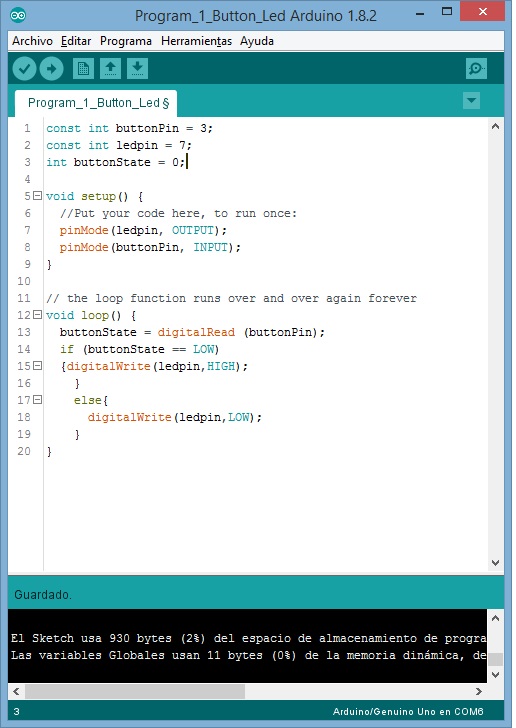
Task: Open the Serial Monitor
Action: pyautogui.click(x=476, y=69)
